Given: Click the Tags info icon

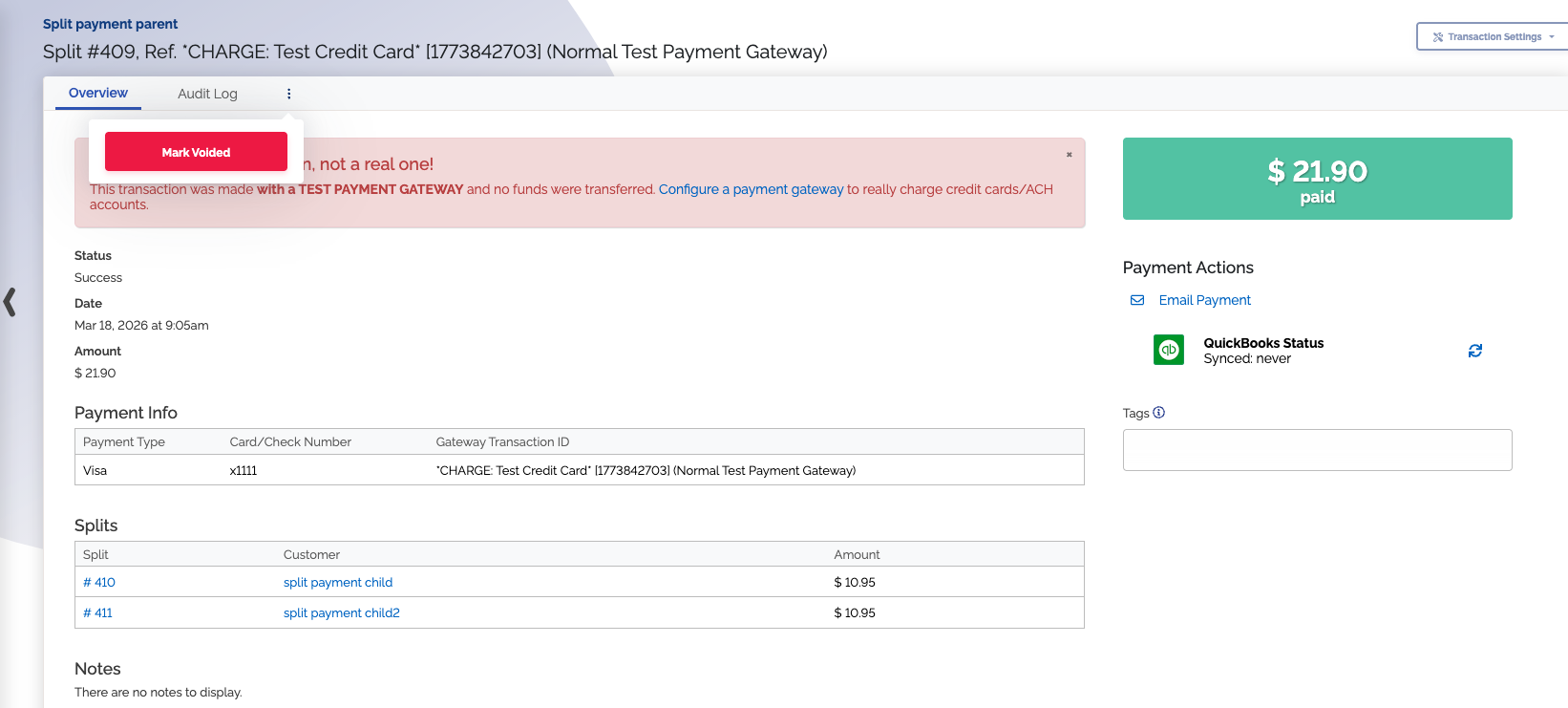Looking at the screenshot, I should [x=1158, y=413].
